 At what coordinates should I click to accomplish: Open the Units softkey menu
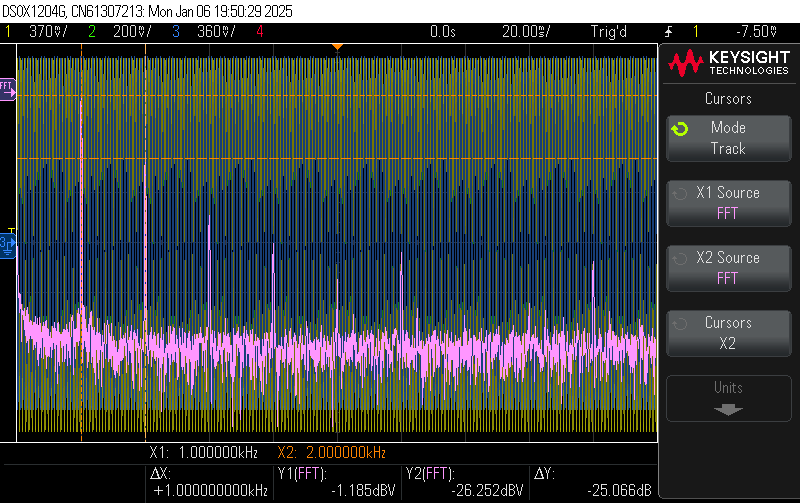tap(729, 398)
